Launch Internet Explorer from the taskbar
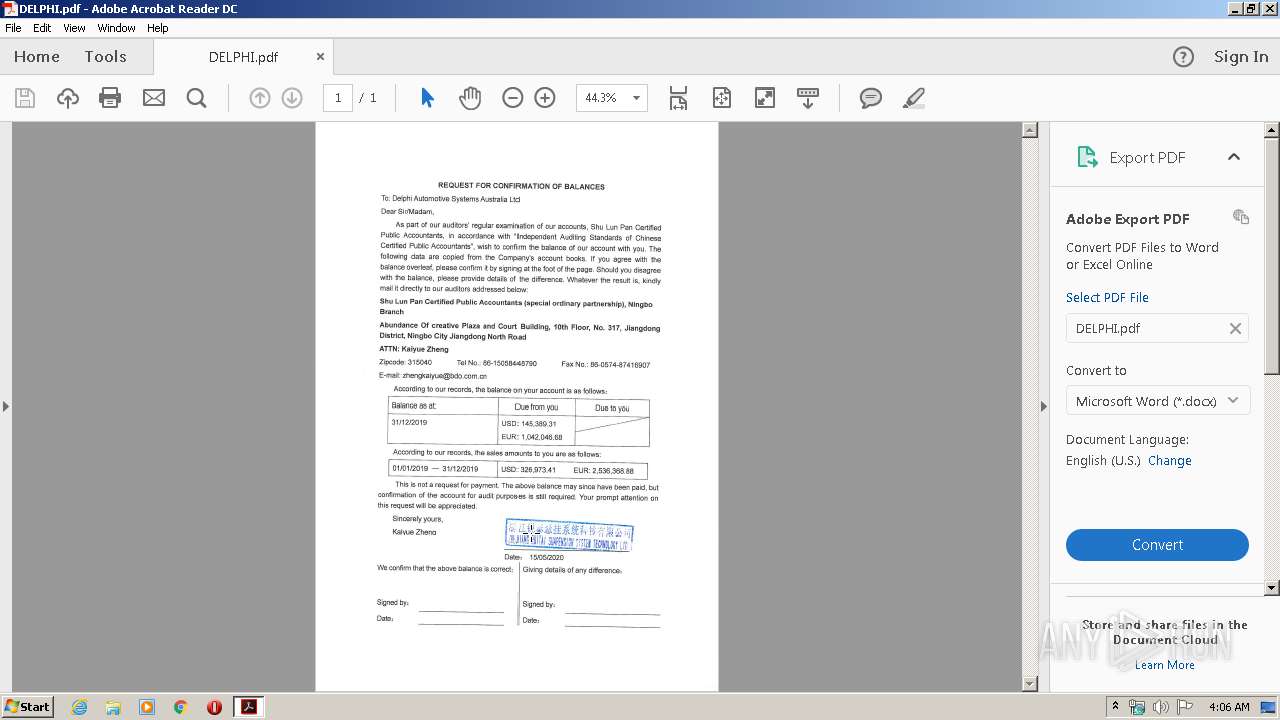 80,707
